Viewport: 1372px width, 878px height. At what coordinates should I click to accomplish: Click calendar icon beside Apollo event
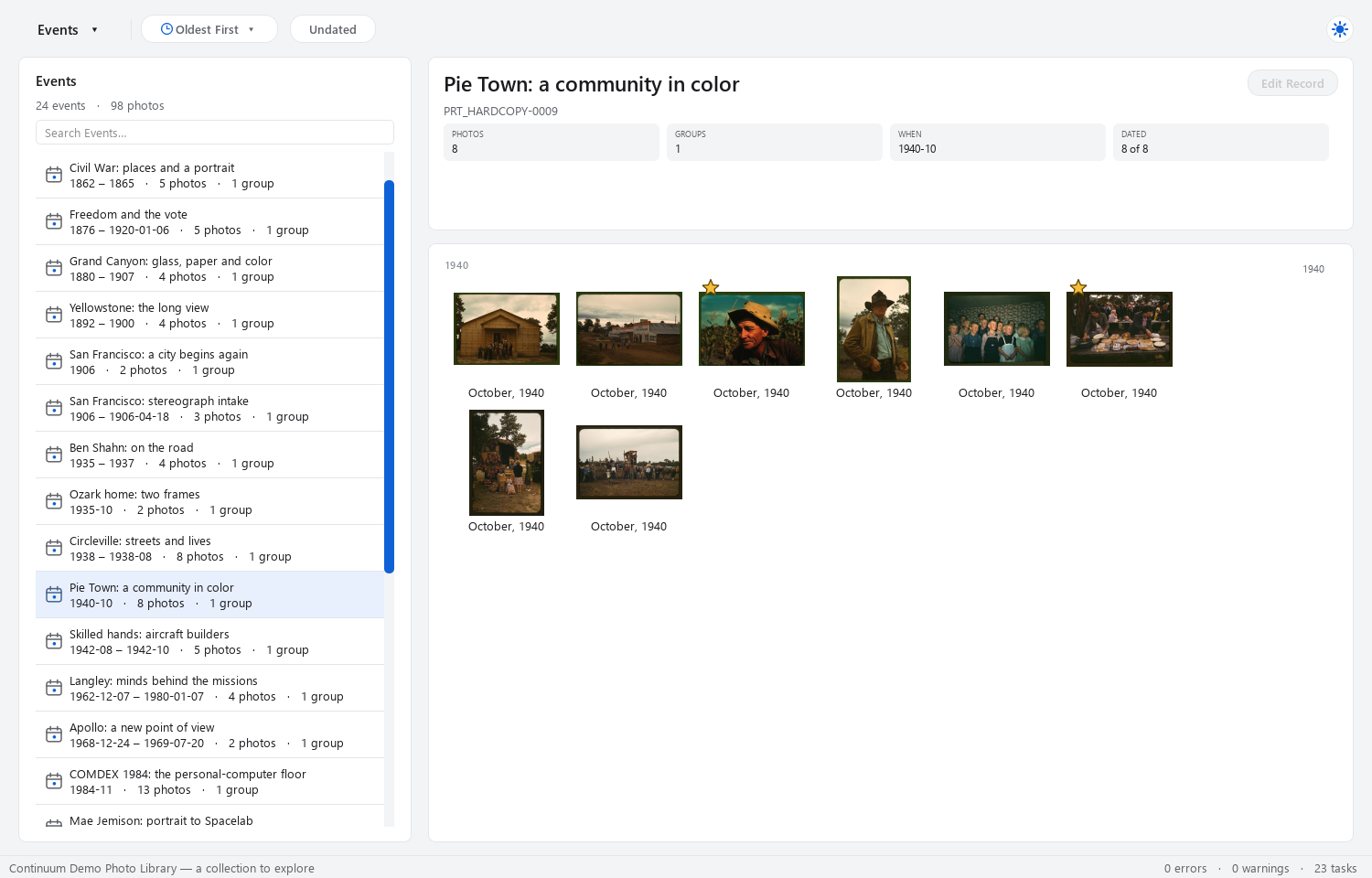click(54, 734)
